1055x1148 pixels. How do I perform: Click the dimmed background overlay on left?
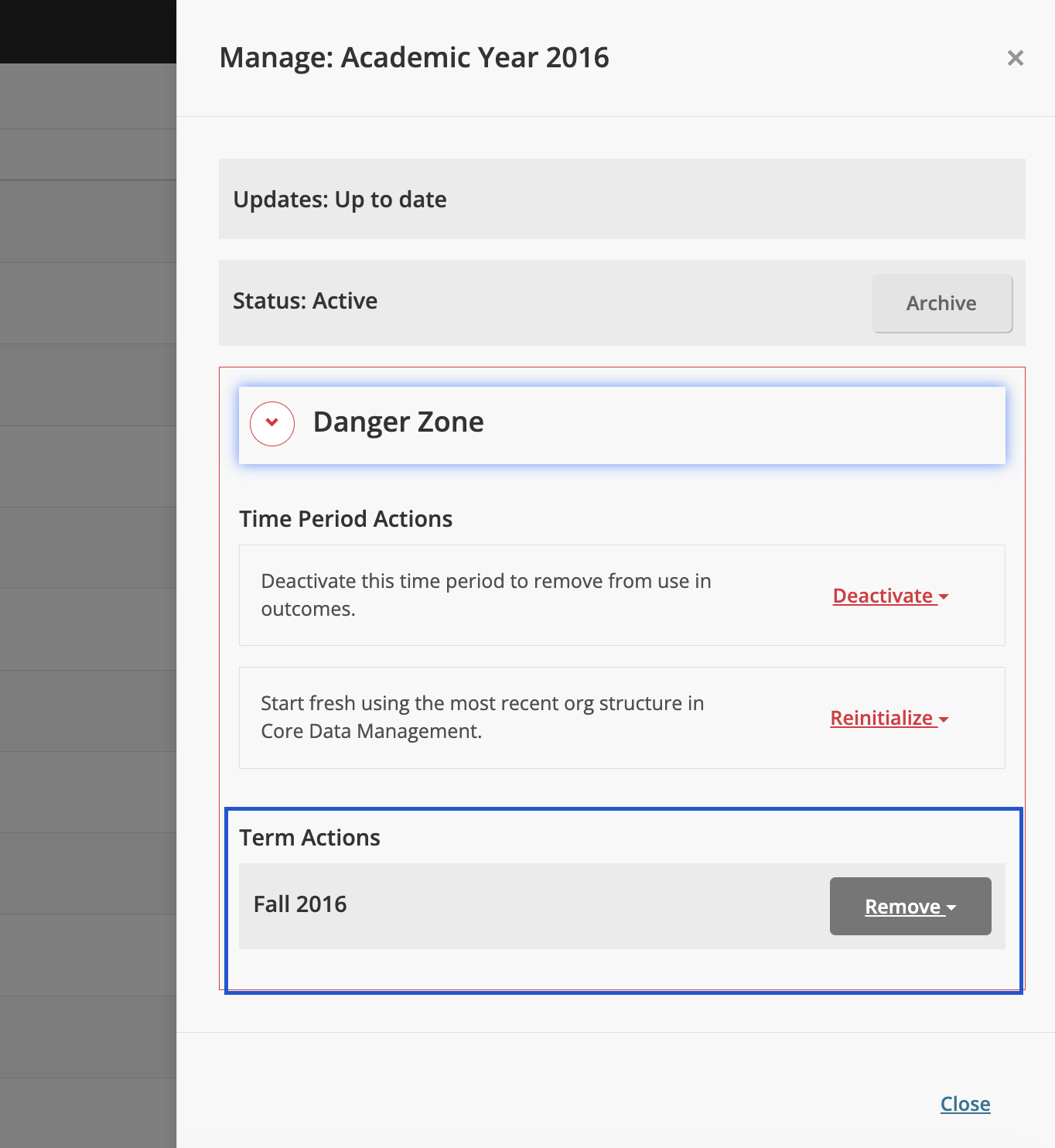pyautogui.click(x=87, y=542)
